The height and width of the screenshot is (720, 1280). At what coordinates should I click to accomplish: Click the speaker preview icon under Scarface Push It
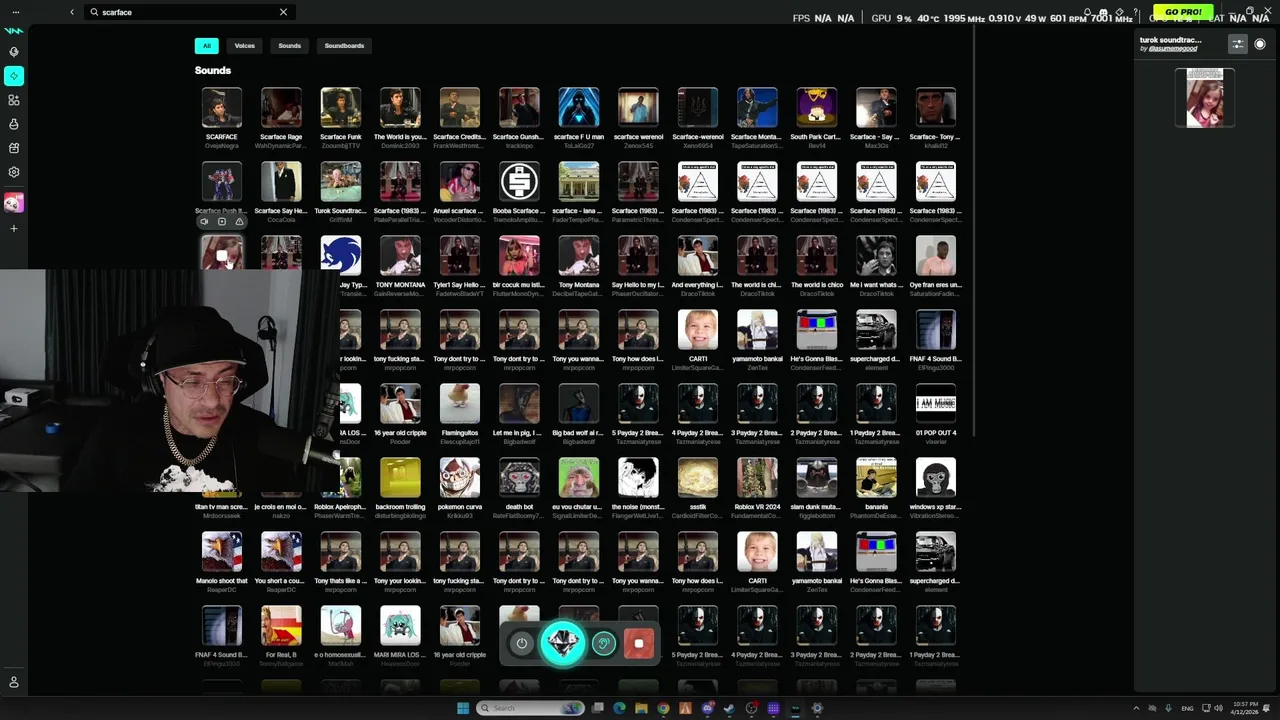pyautogui.click(x=204, y=222)
